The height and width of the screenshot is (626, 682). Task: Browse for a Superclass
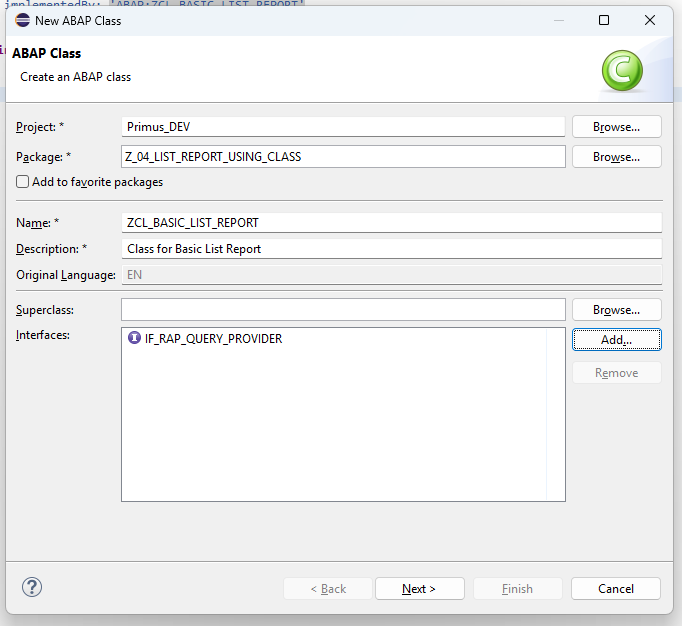[x=617, y=310]
